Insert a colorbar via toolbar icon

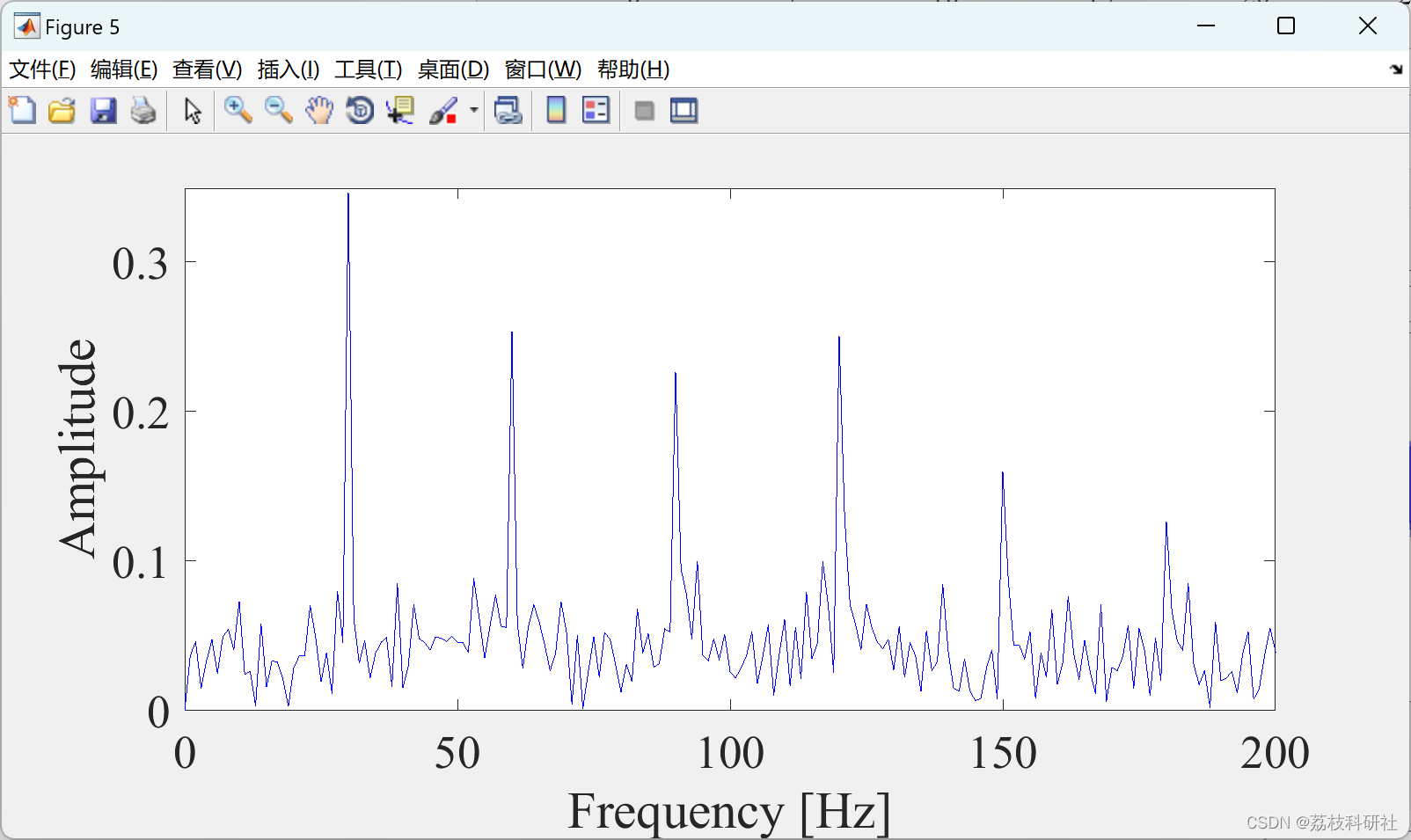pos(556,111)
